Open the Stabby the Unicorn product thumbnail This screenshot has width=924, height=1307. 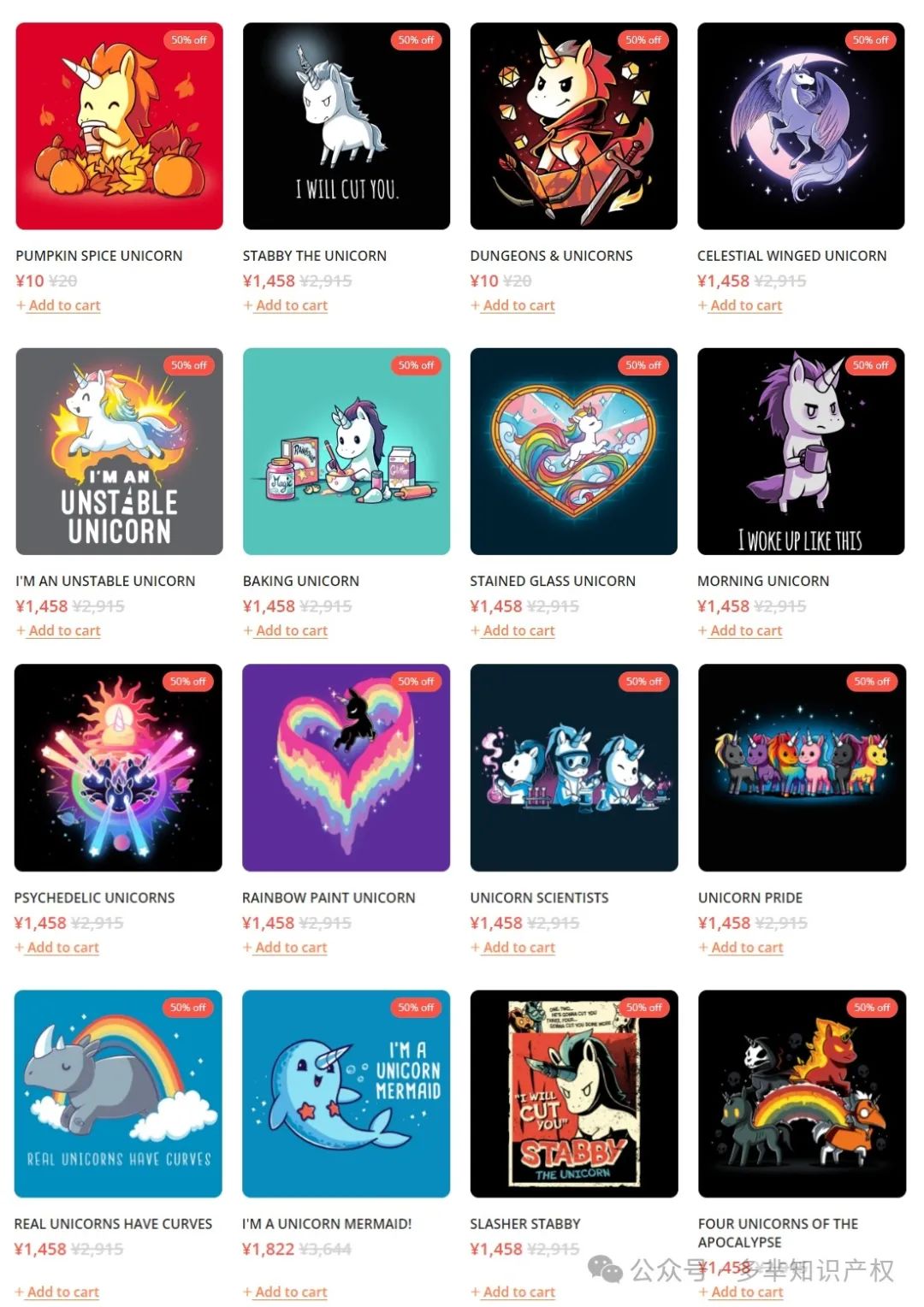(346, 126)
